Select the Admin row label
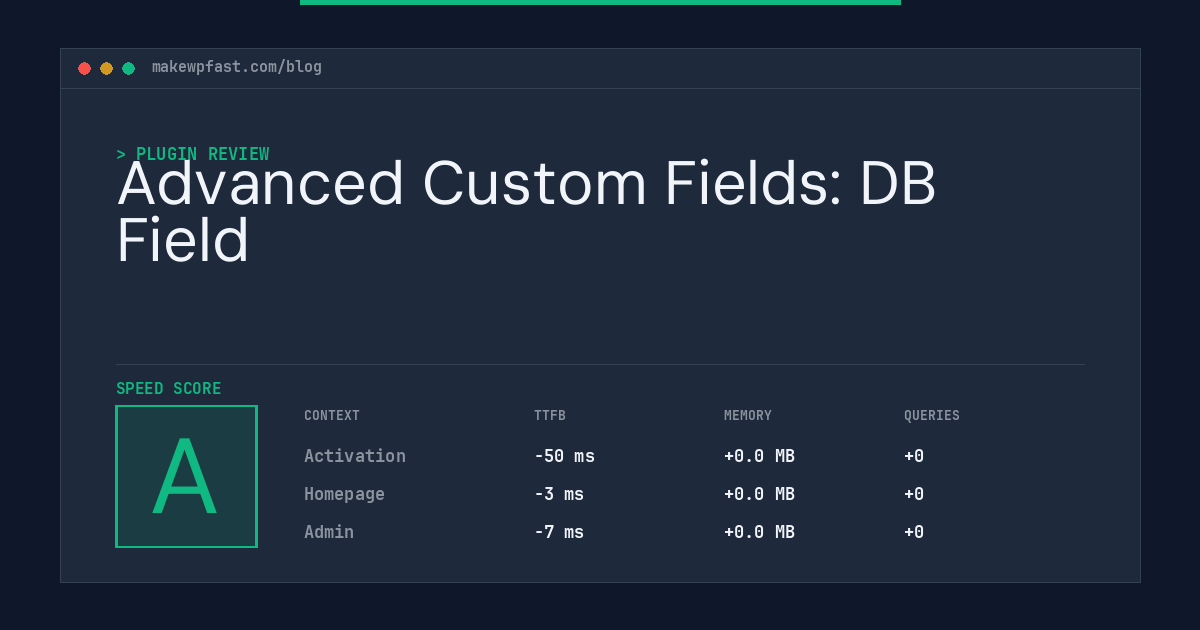Viewport: 1200px width, 630px height. (329, 532)
